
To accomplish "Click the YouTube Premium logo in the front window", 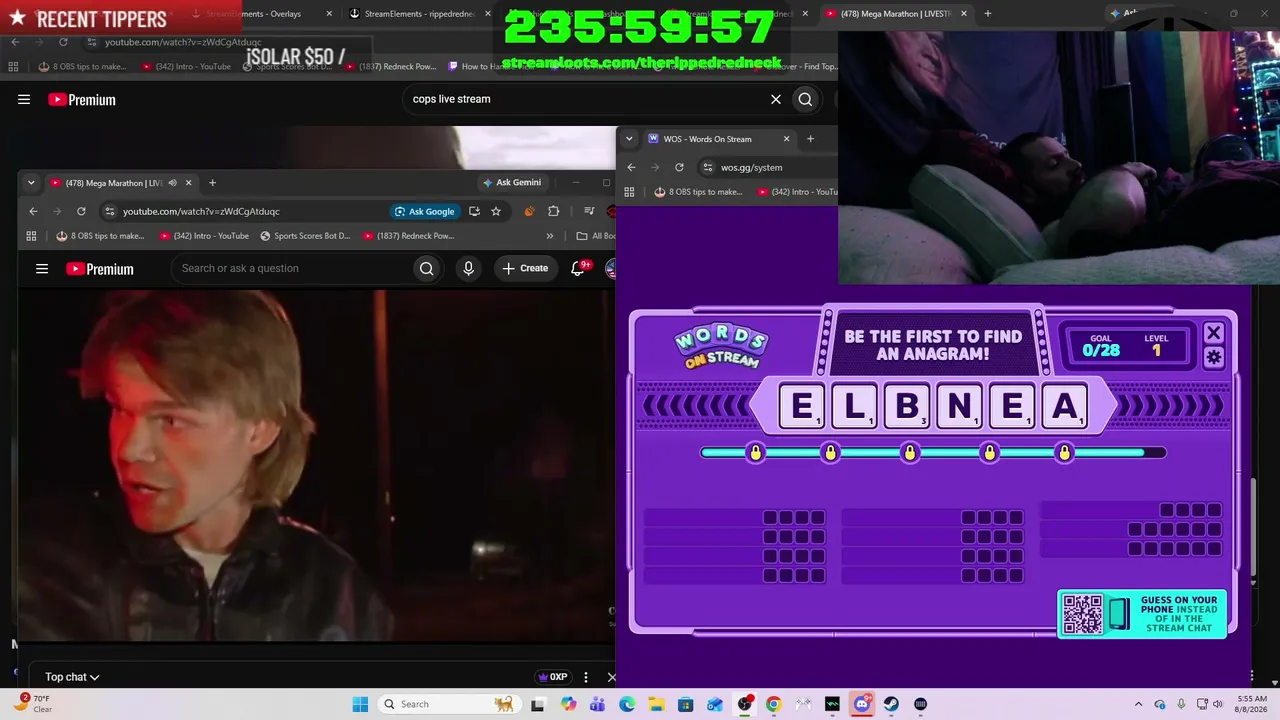I will 100,269.
